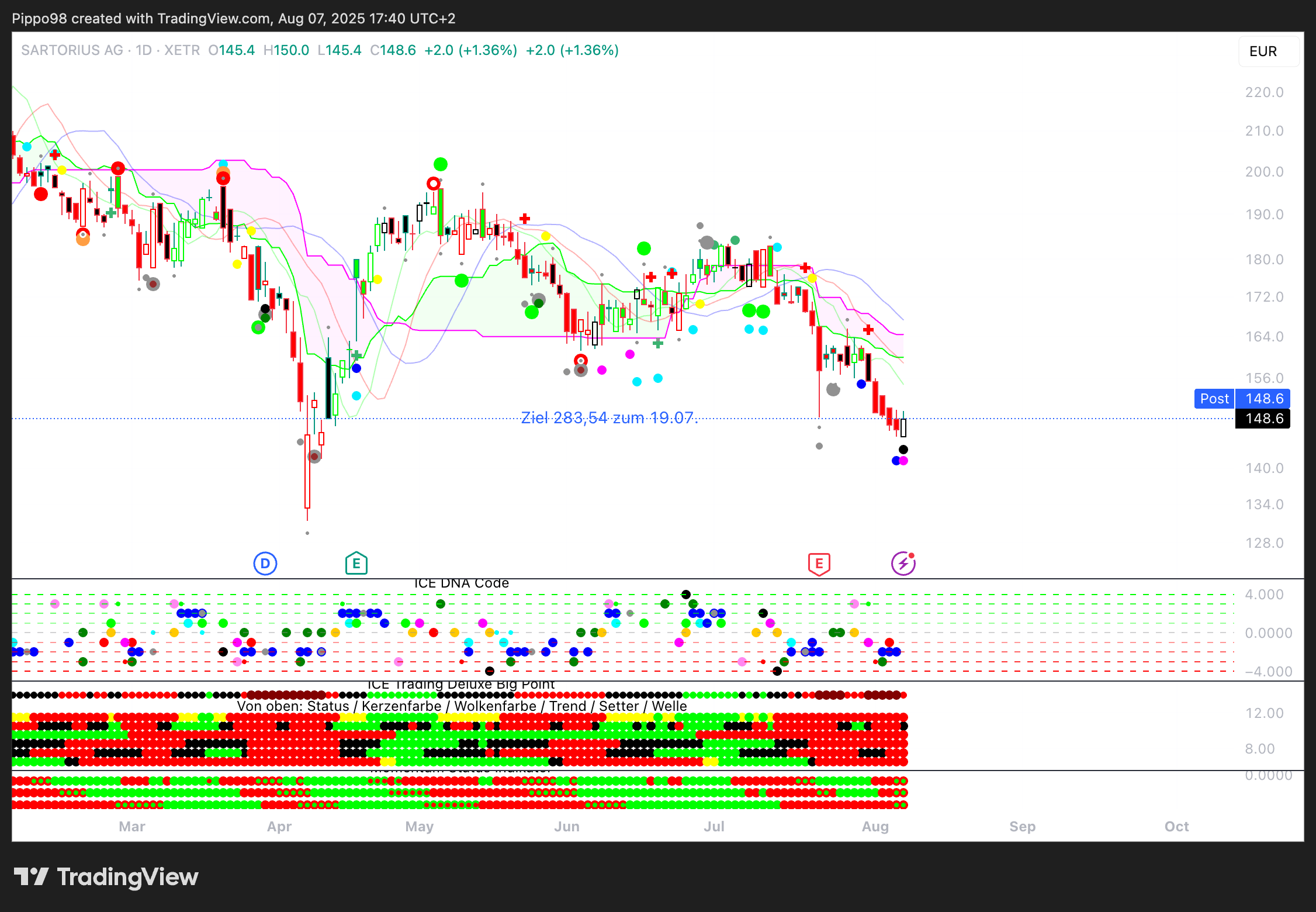
Task: Click the magenta dot under latest candle
Action: pos(904,461)
